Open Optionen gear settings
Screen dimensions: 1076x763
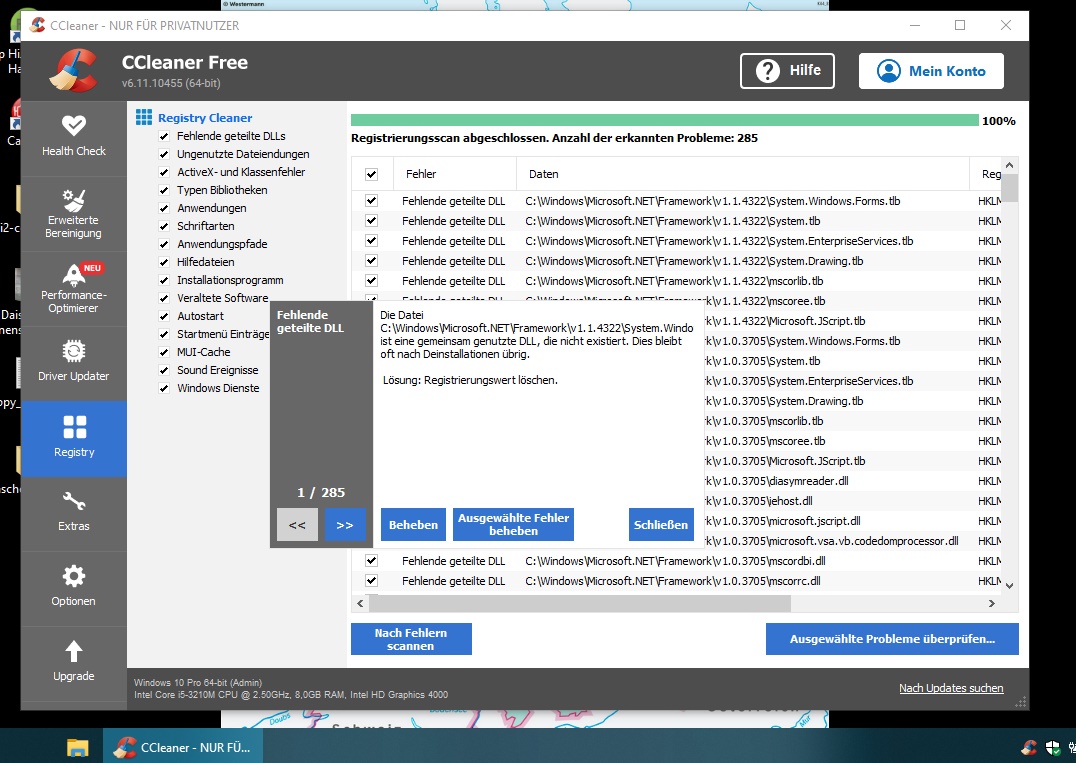pyautogui.click(x=73, y=588)
